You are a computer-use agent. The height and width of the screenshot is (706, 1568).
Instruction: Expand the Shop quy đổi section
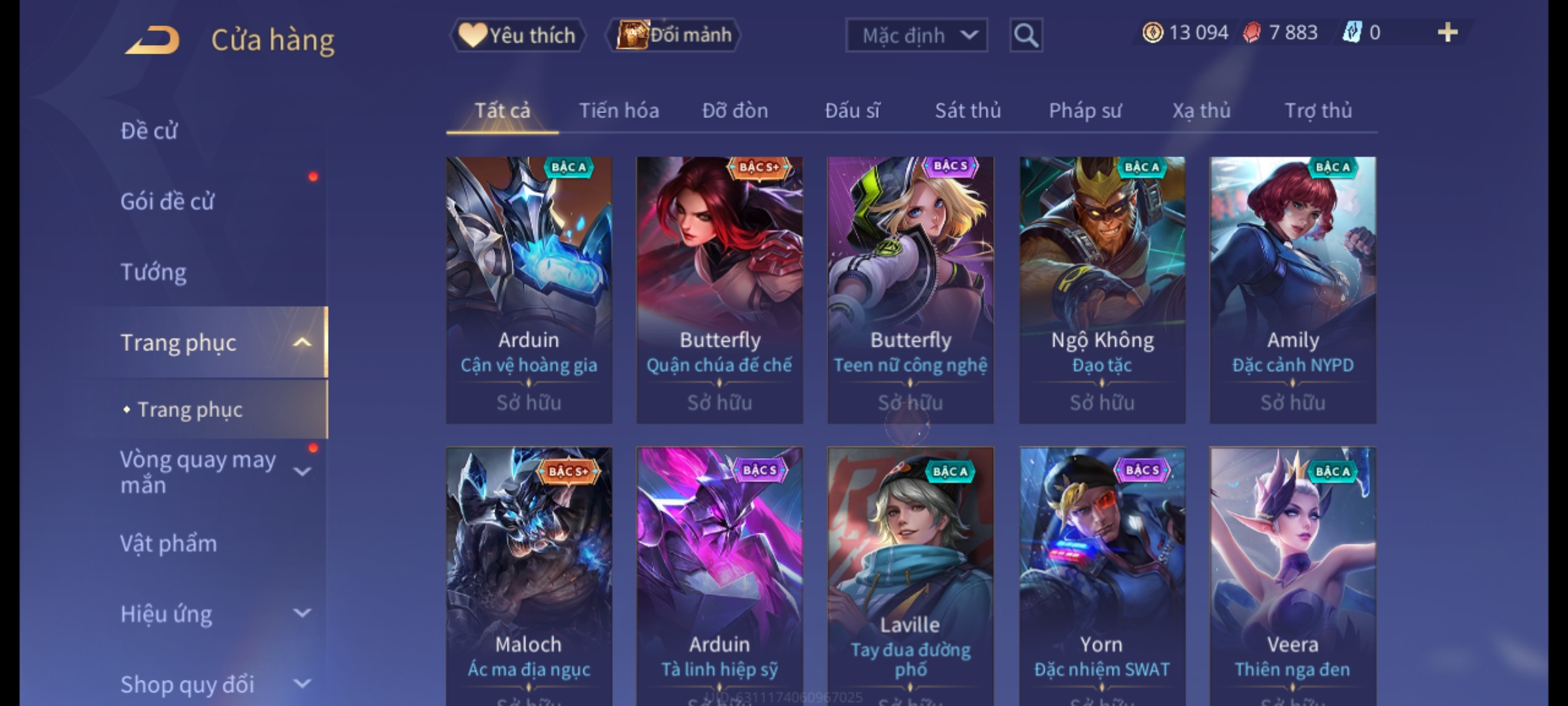pyautogui.click(x=302, y=684)
